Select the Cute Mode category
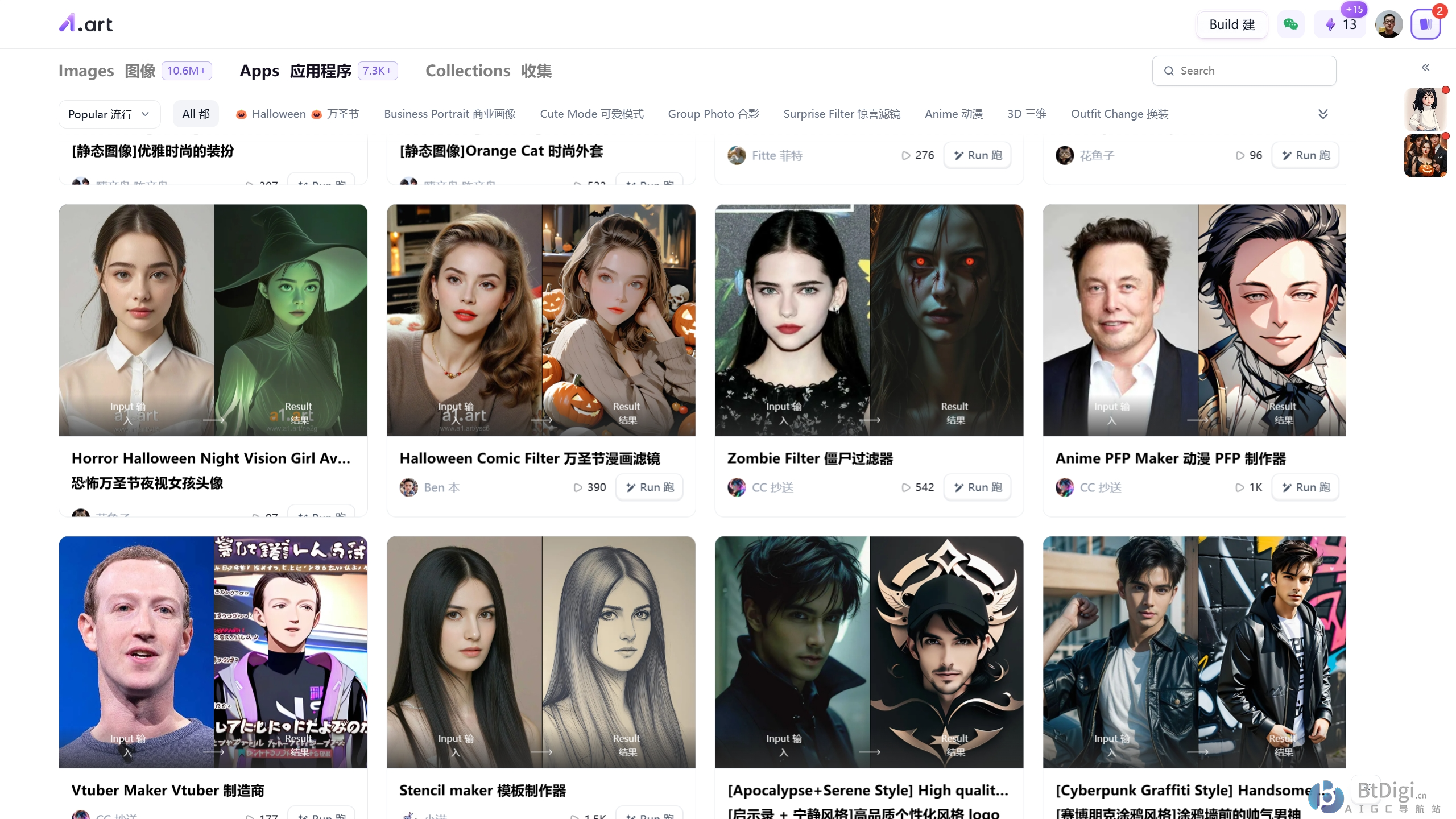 point(592,114)
